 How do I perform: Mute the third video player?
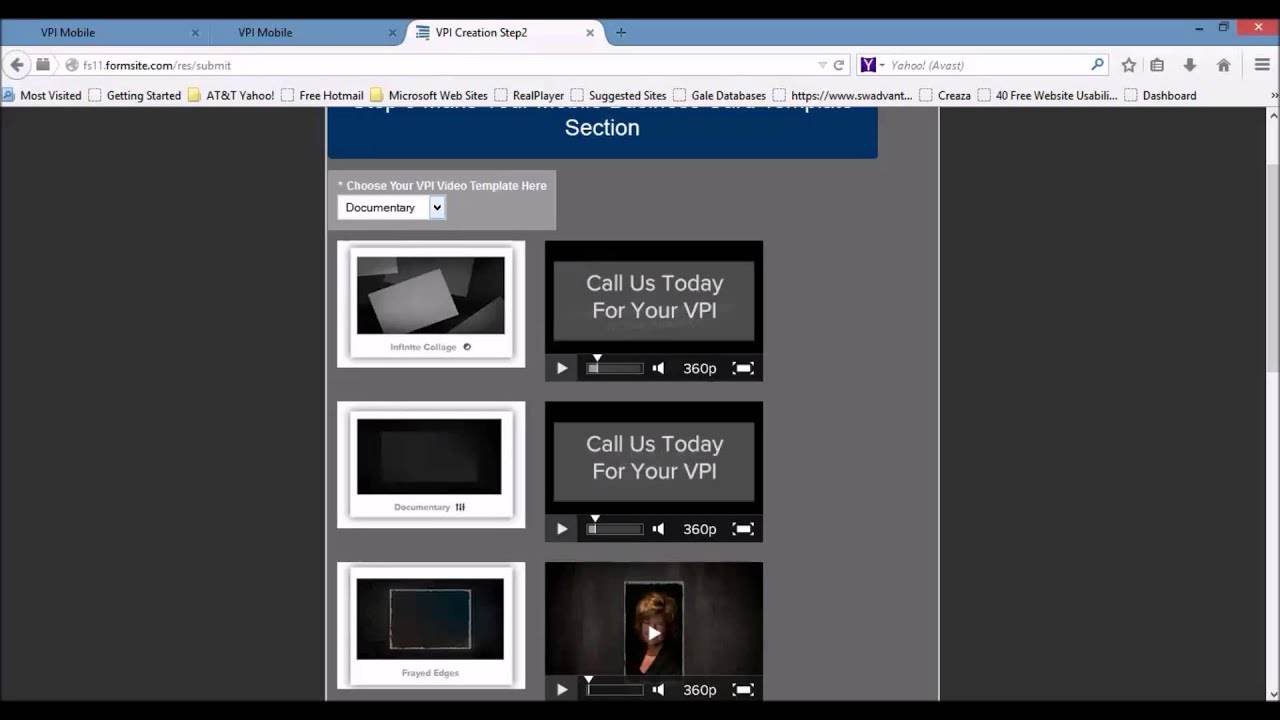[658, 689]
